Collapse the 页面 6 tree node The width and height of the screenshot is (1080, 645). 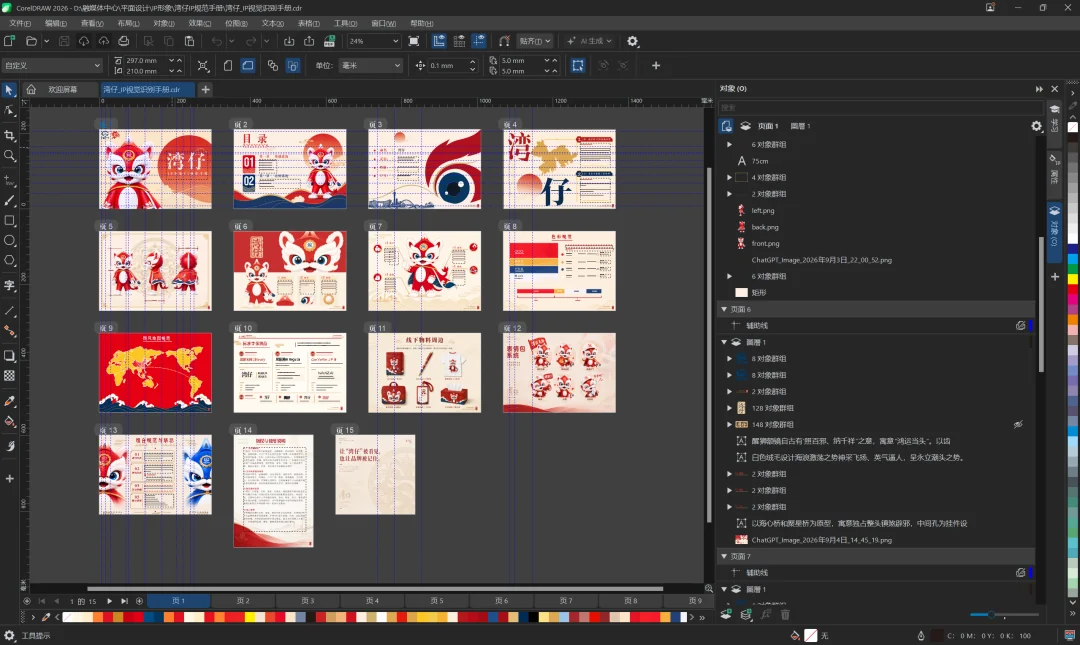click(724, 309)
